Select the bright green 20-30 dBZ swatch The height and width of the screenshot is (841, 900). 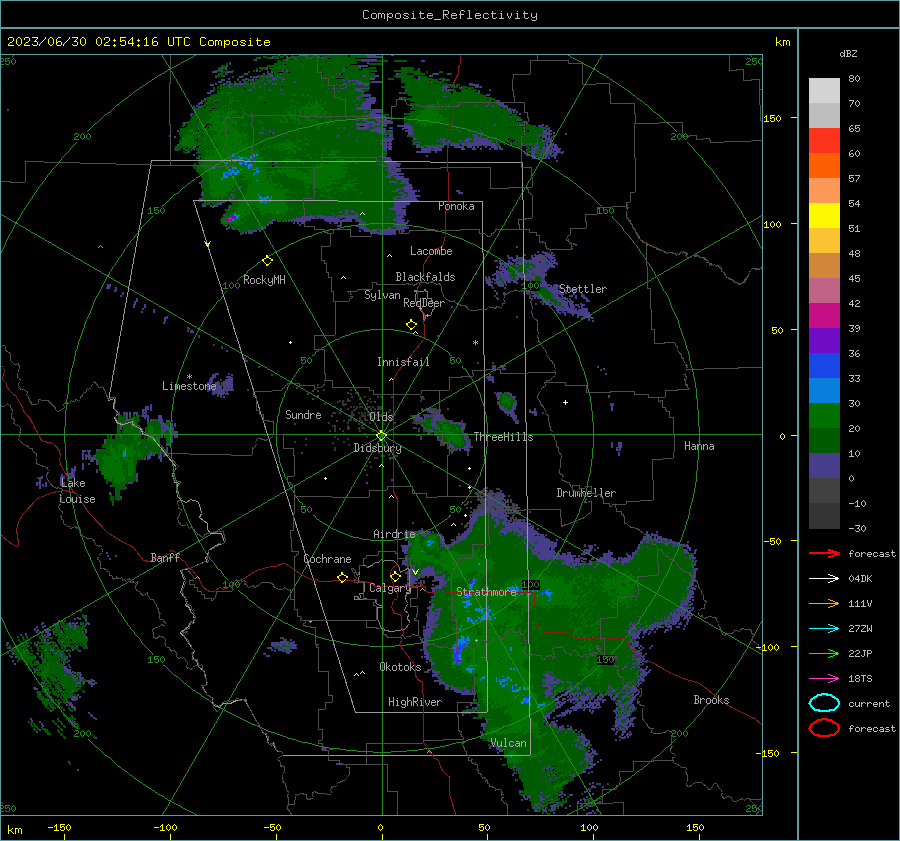click(824, 416)
